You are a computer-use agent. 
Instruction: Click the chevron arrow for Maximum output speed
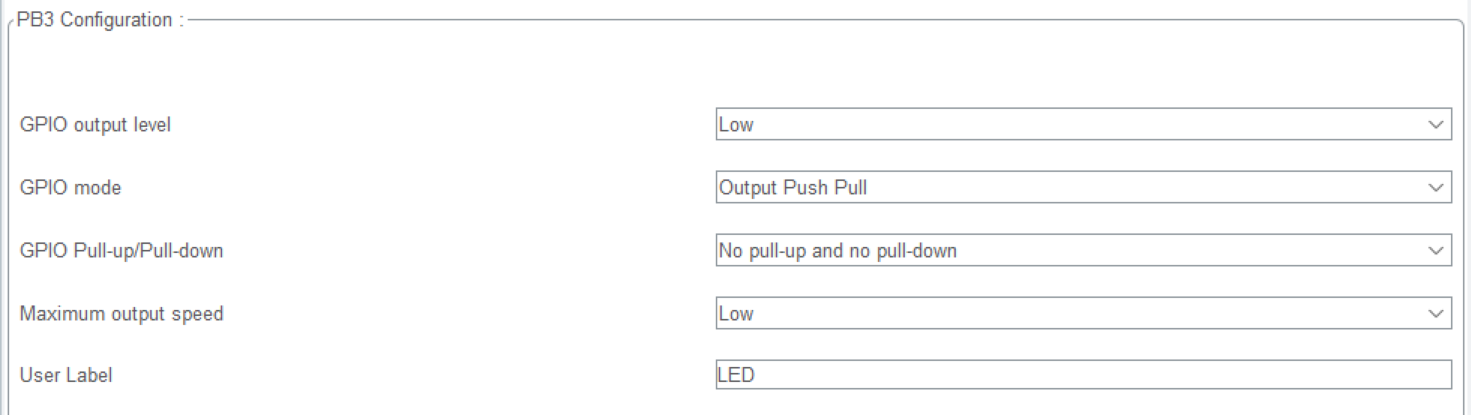click(x=1436, y=313)
